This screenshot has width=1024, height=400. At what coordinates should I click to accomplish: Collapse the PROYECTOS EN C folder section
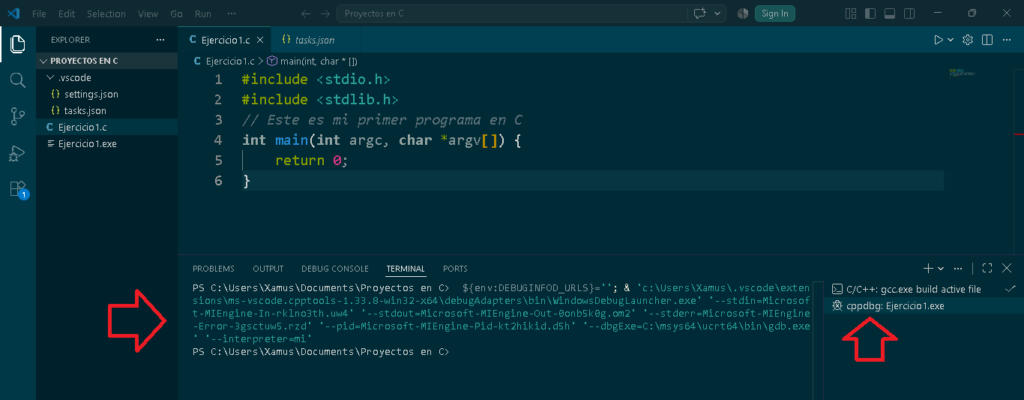[x=107, y=61]
